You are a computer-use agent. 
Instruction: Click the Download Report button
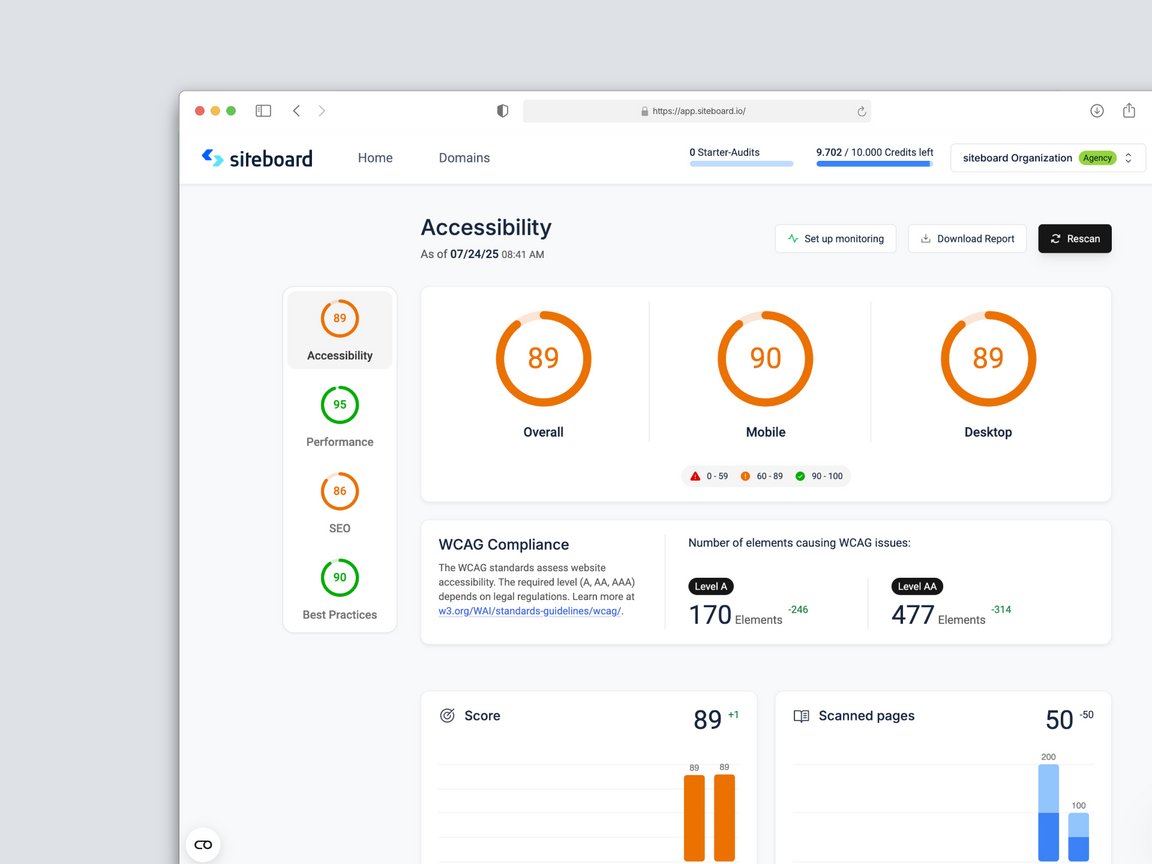[x=967, y=239]
